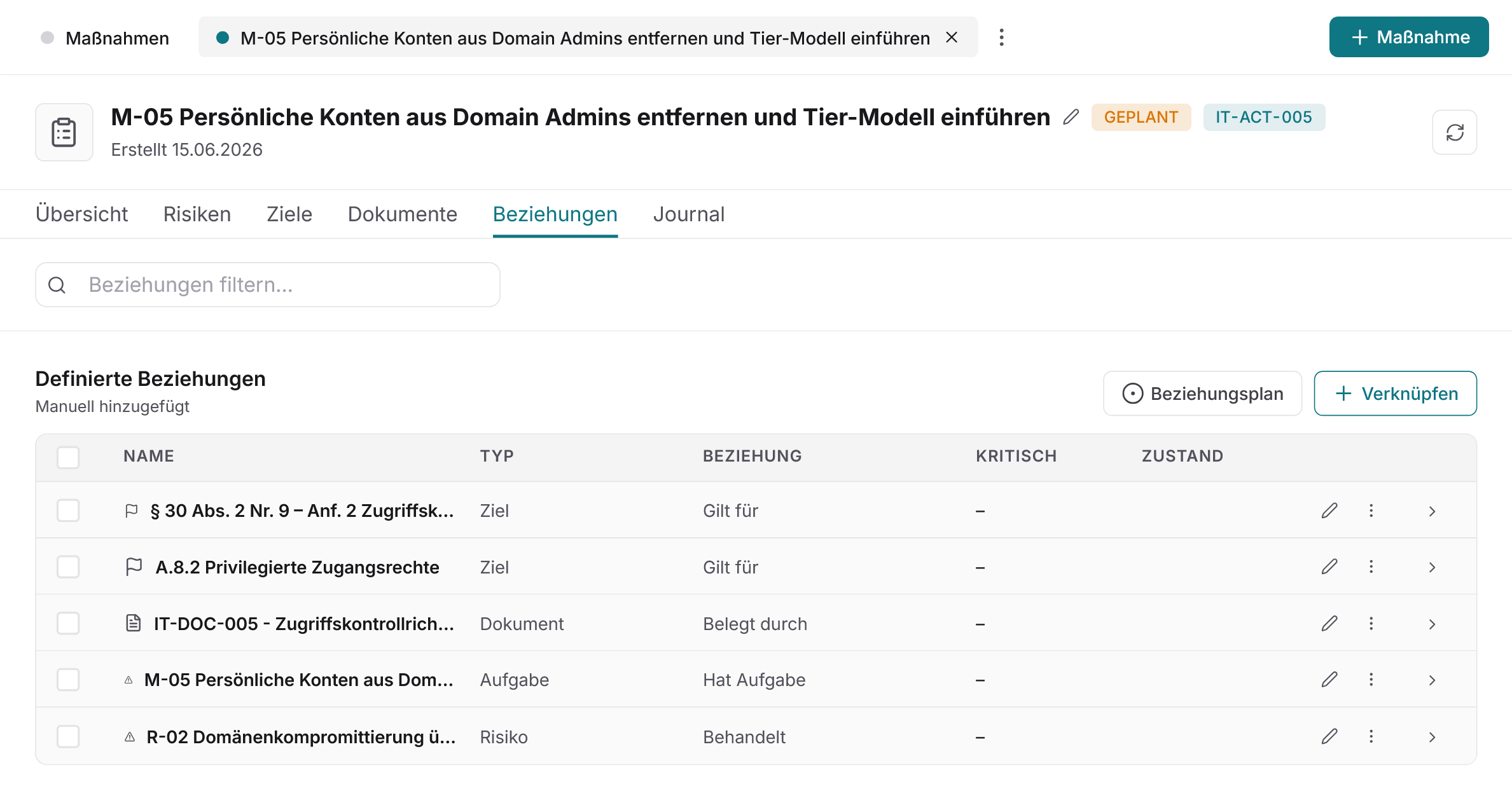The height and width of the screenshot is (803, 1512).
Task: Open more options for R-02 Risiko row
Action: coord(1371,736)
